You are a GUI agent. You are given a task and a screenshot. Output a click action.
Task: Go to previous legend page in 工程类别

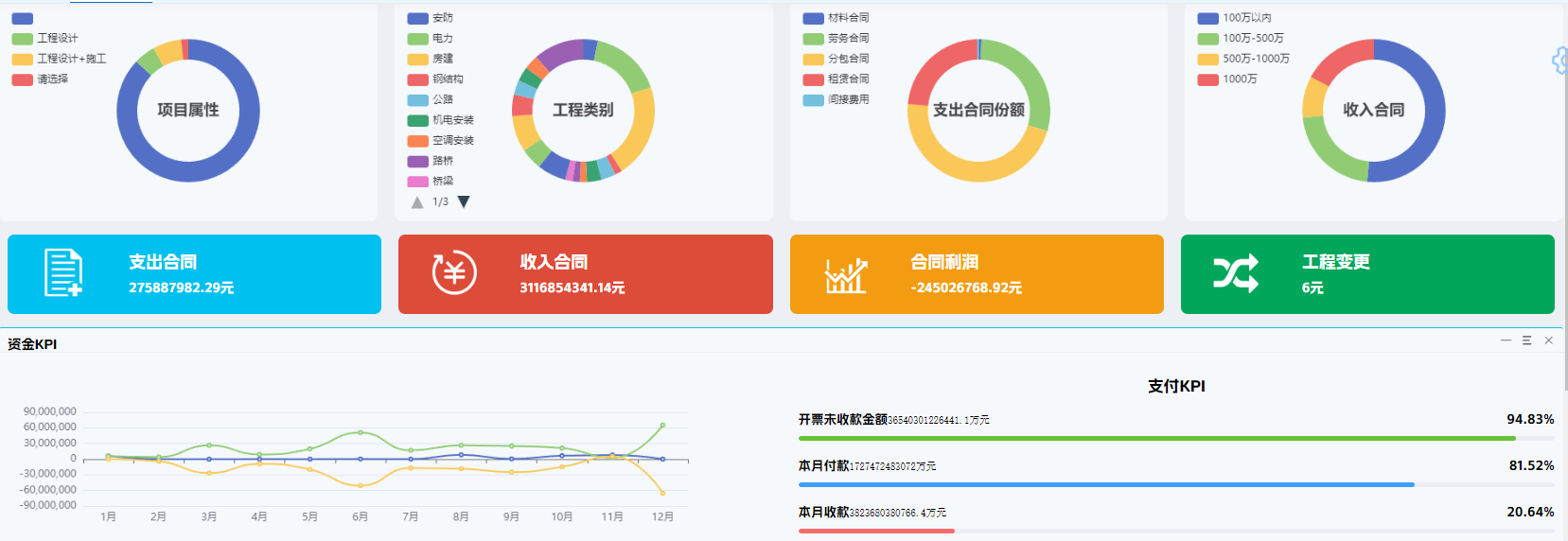(417, 202)
